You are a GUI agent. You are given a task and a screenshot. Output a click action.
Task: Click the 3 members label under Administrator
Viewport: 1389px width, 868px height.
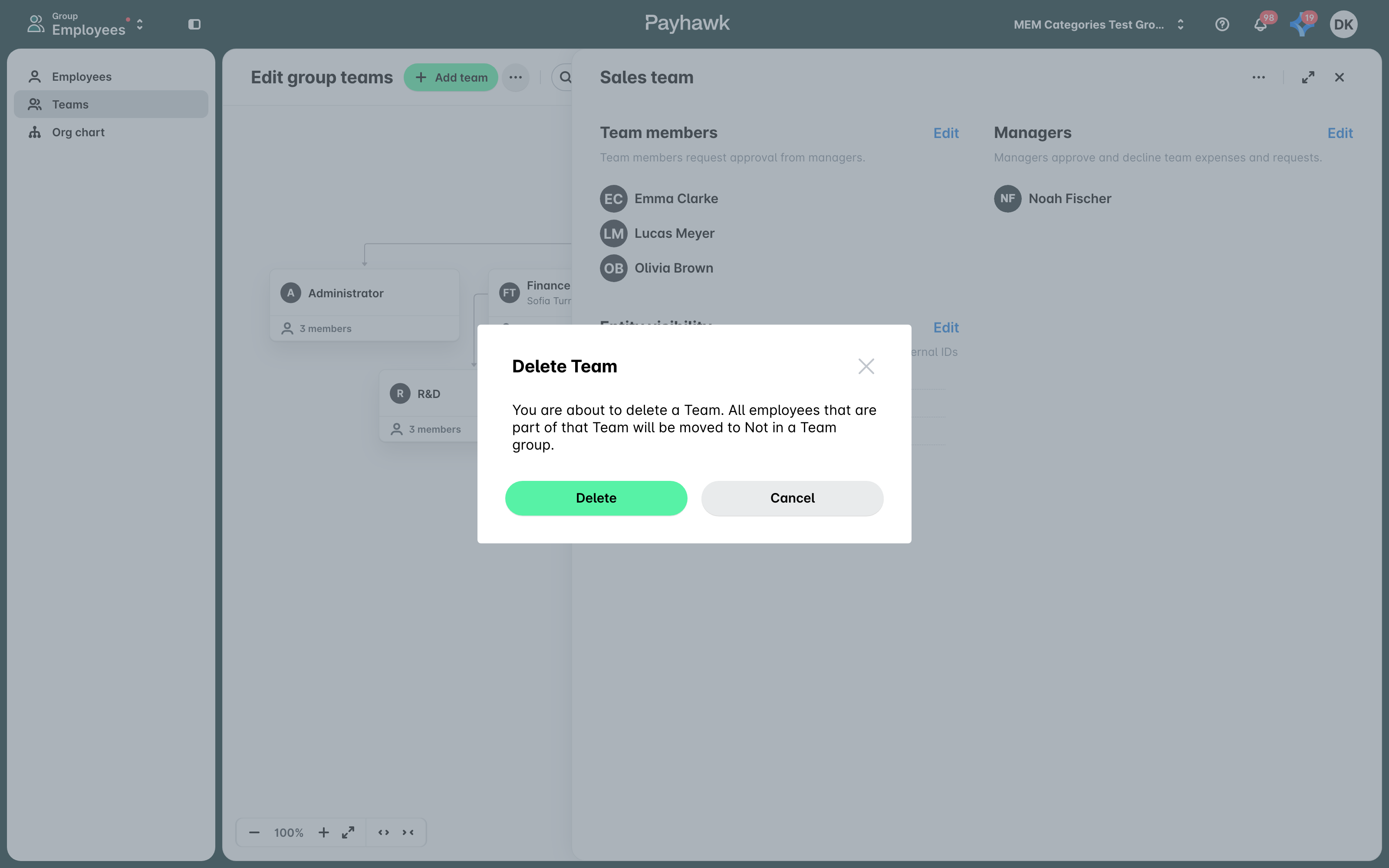tap(326, 329)
